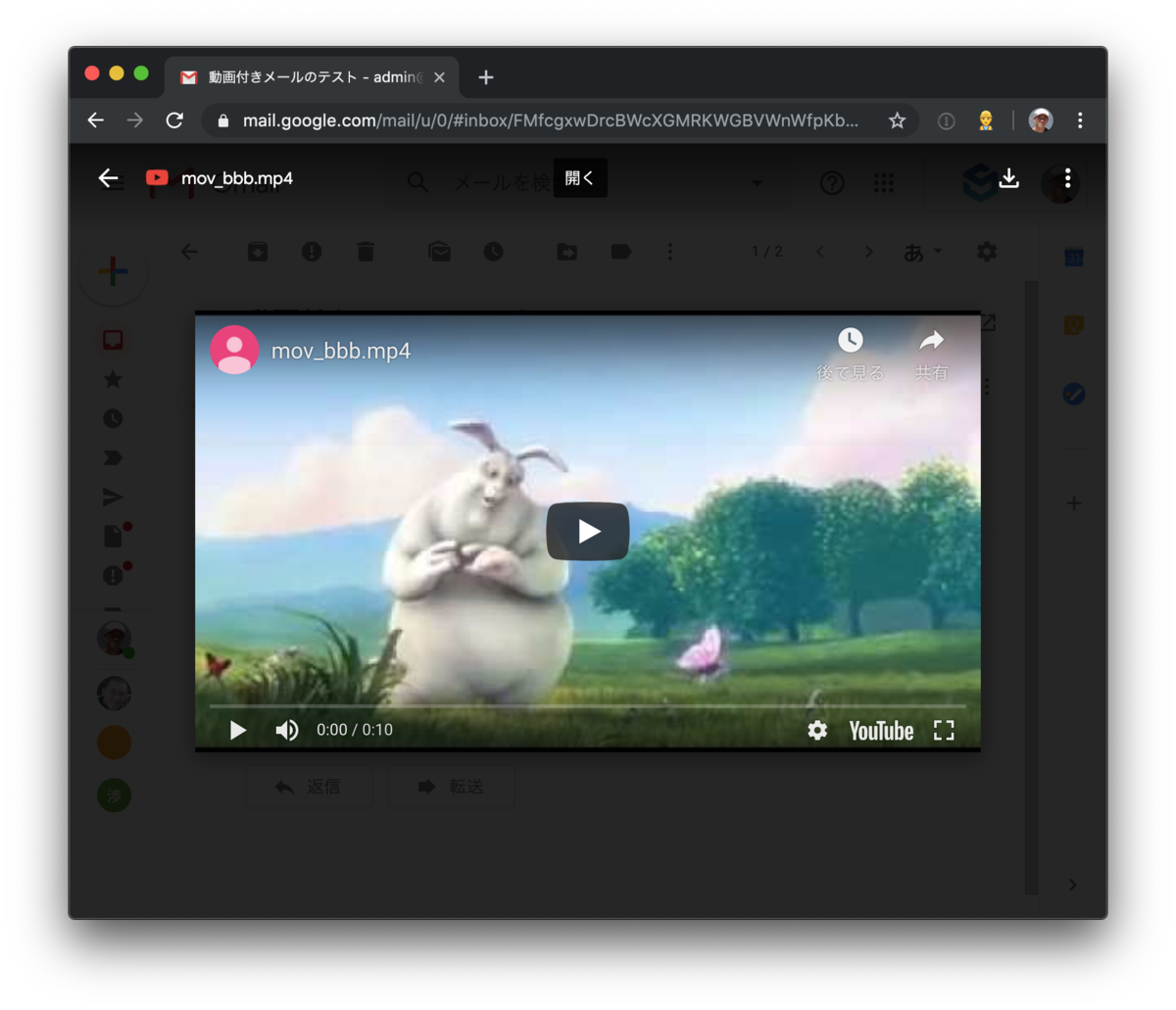Delete the email with the trash icon
The image size is (1176, 1010).
point(366,252)
